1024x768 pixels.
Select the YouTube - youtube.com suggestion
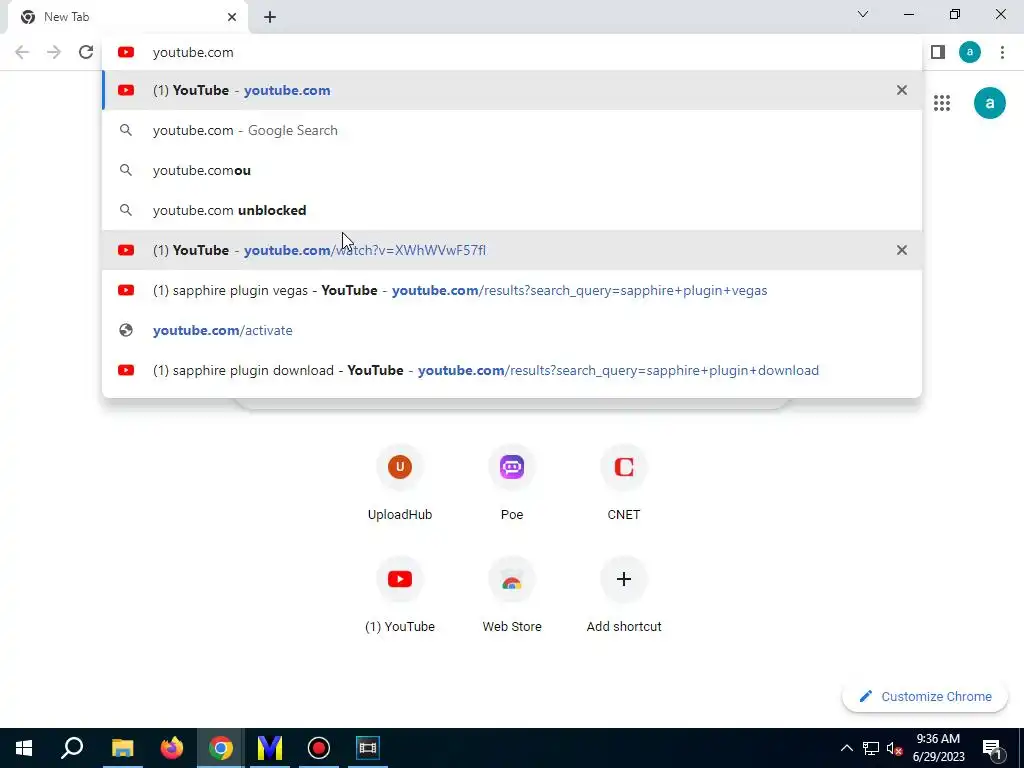point(512,90)
